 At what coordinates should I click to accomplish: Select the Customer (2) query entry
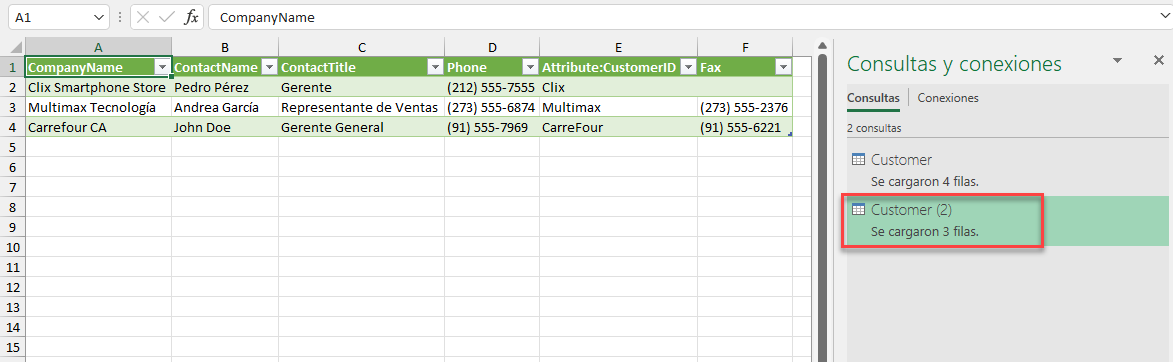pyautogui.click(x=1007, y=221)
